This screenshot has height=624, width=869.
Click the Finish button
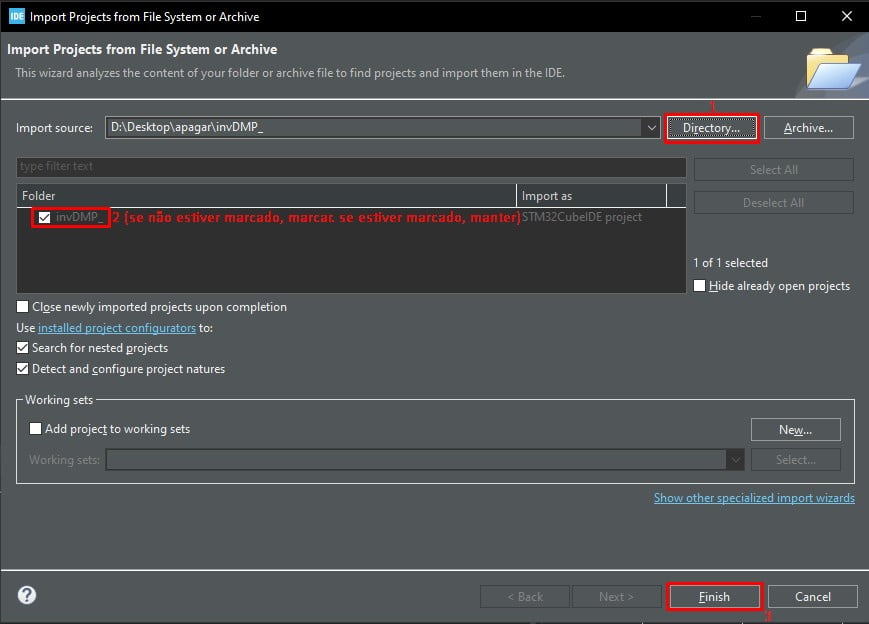[x=714, y=597]
